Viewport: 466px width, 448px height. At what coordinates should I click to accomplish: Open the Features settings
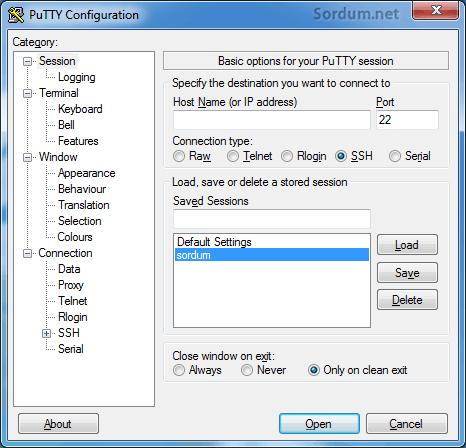point(78,141)
